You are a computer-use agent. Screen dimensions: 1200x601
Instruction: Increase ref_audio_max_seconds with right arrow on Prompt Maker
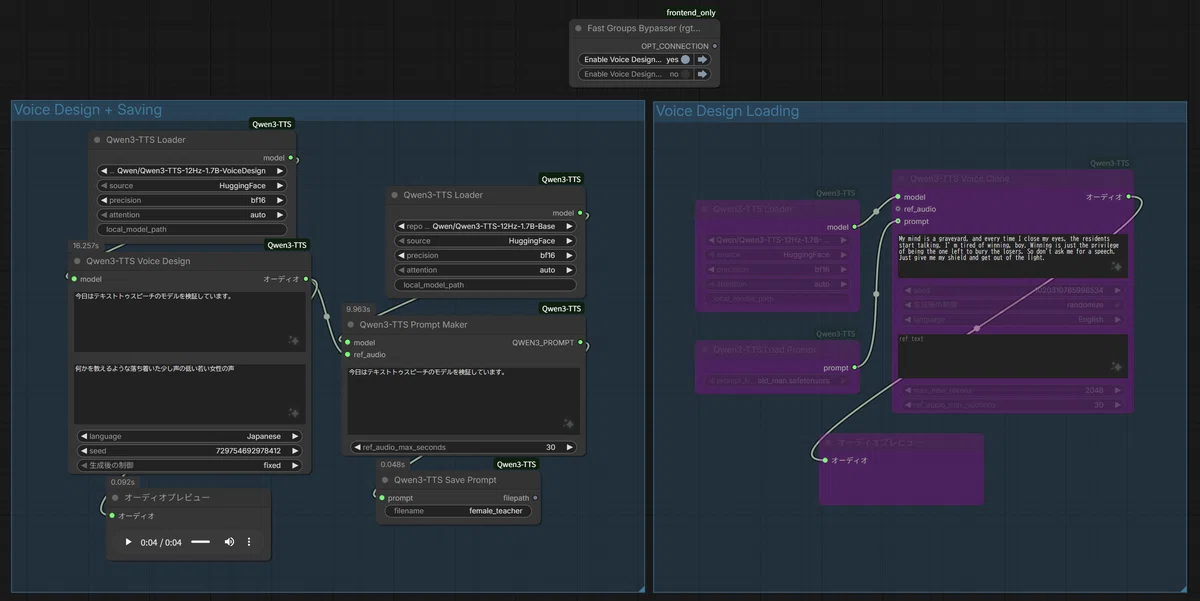[568, 447]
